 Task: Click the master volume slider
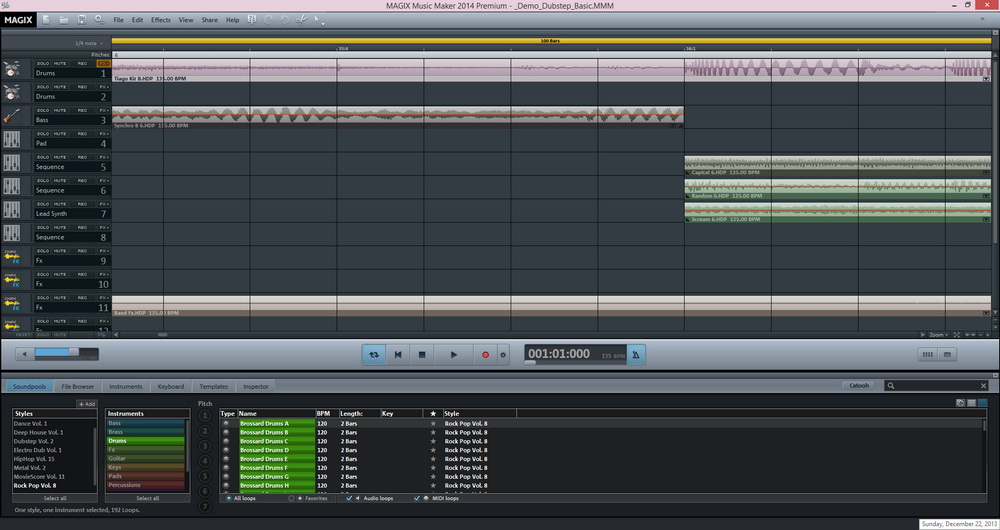(66, 353)
